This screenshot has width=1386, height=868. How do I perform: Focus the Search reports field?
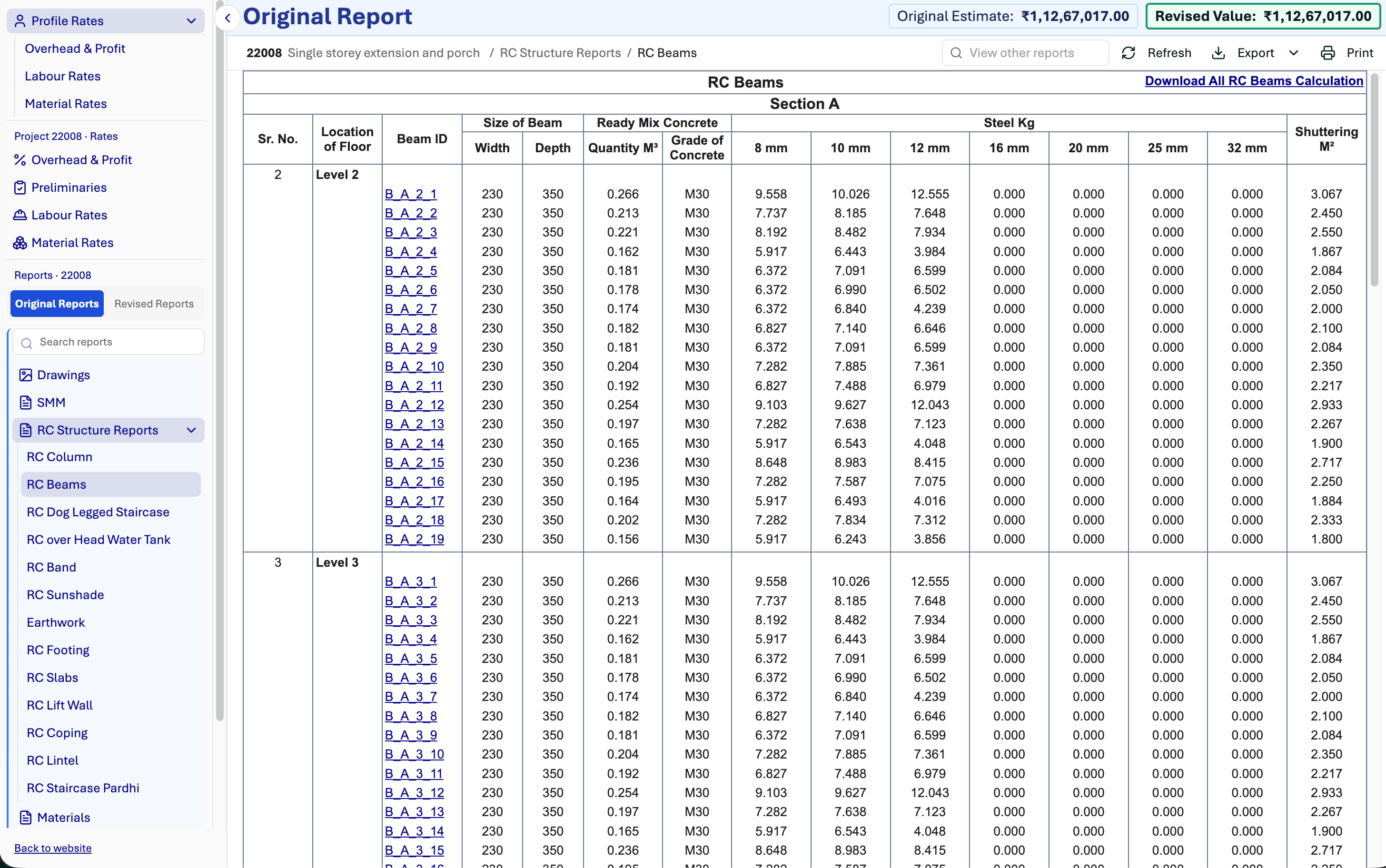click(x=108, y=342)
